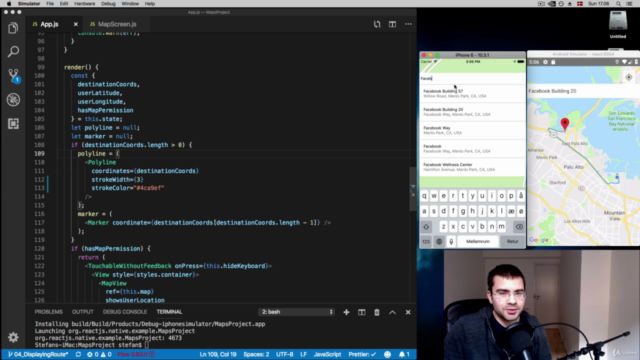The image size is (640, 360).
Task: Open the Simulator menu
Action: click(x=29, y=4)
